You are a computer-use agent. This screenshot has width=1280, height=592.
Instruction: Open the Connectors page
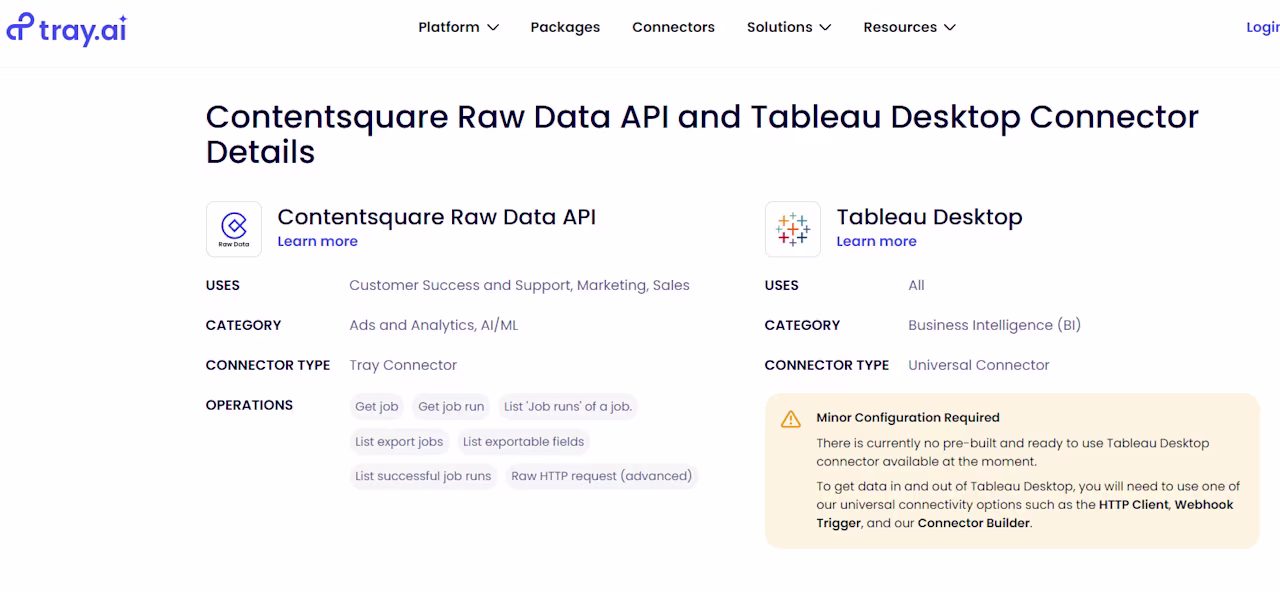pyautogui.click(x=673, y=27)
